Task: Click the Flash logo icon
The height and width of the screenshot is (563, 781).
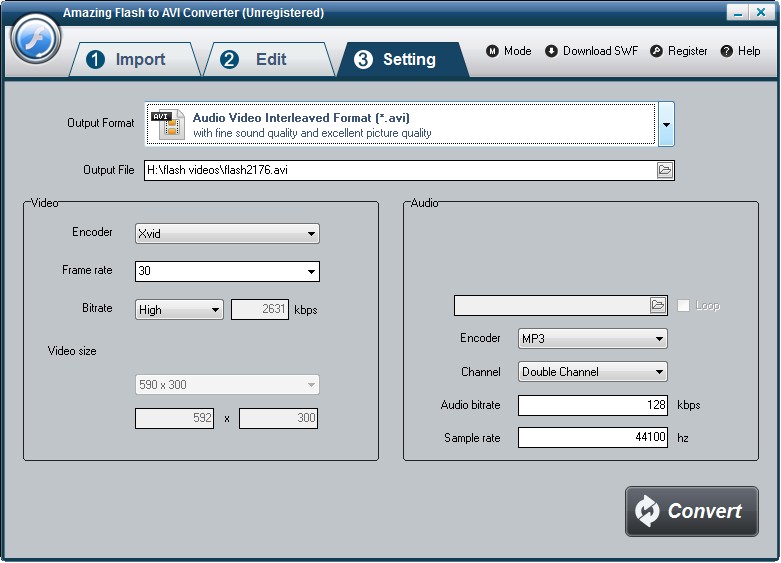Action: [35, 38]
